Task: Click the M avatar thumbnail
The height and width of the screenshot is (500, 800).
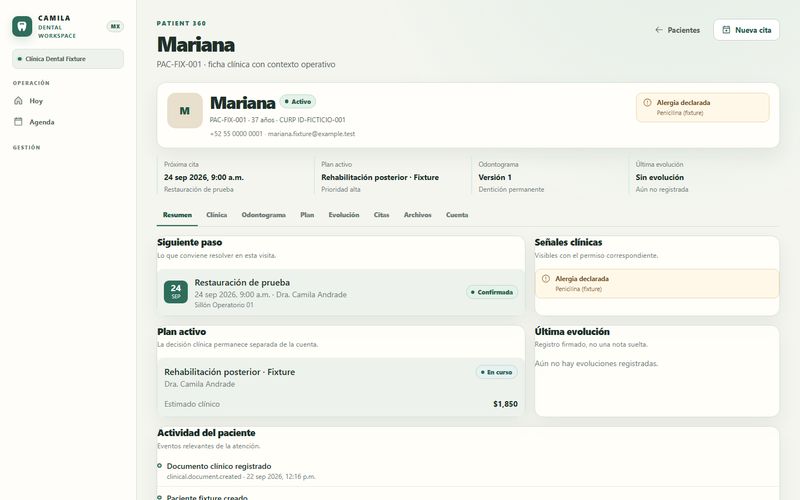Action: click(x=185, y=111)
